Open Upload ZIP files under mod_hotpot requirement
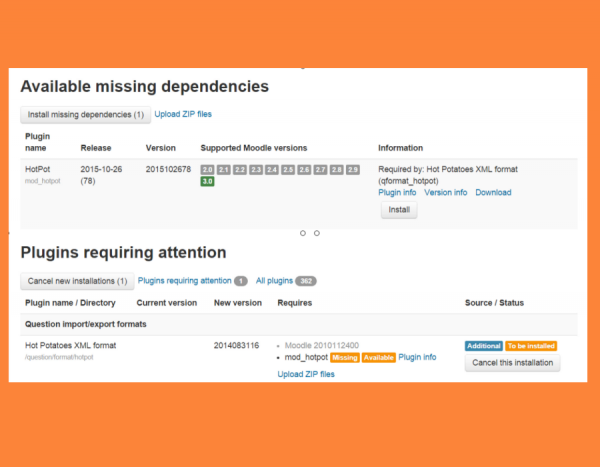 (x=306, y=374)
